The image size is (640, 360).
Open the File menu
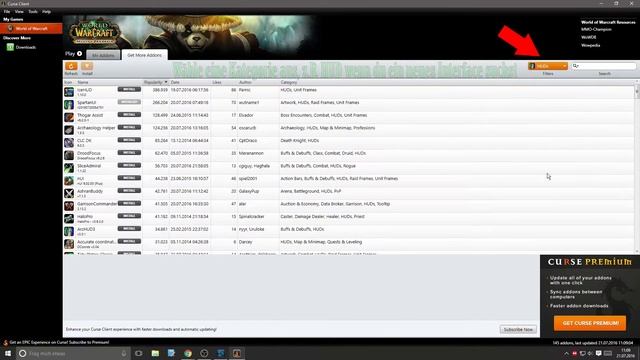click(7, 11)
